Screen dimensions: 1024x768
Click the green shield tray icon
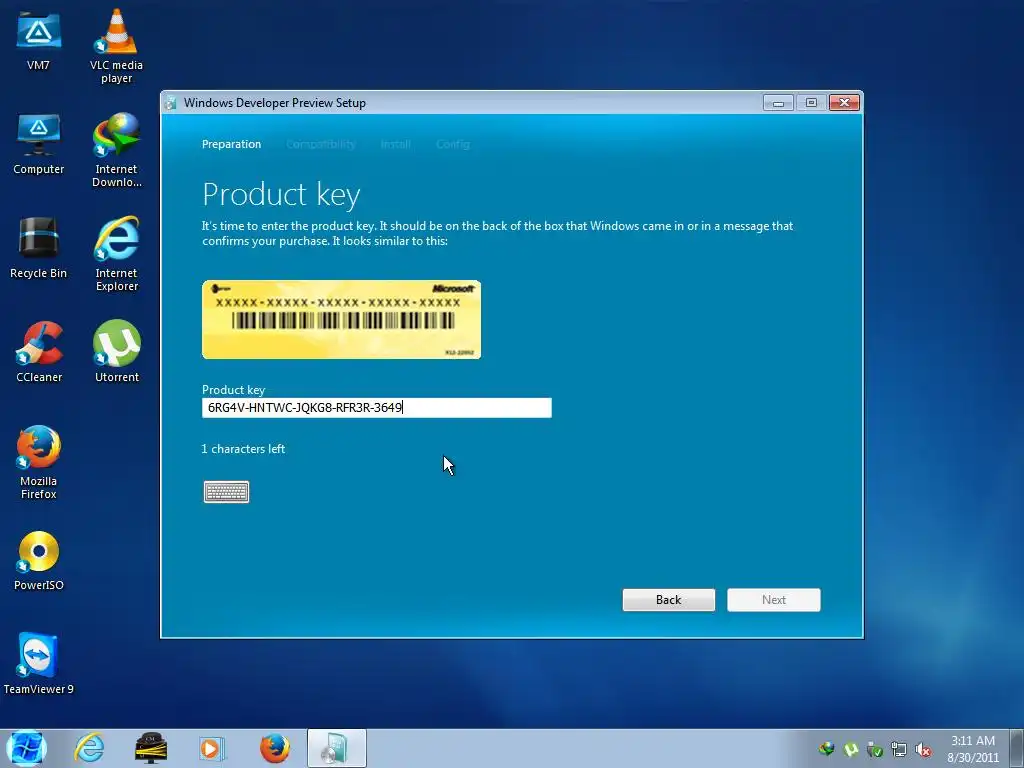pyautogui.click(x=875, y=749)
